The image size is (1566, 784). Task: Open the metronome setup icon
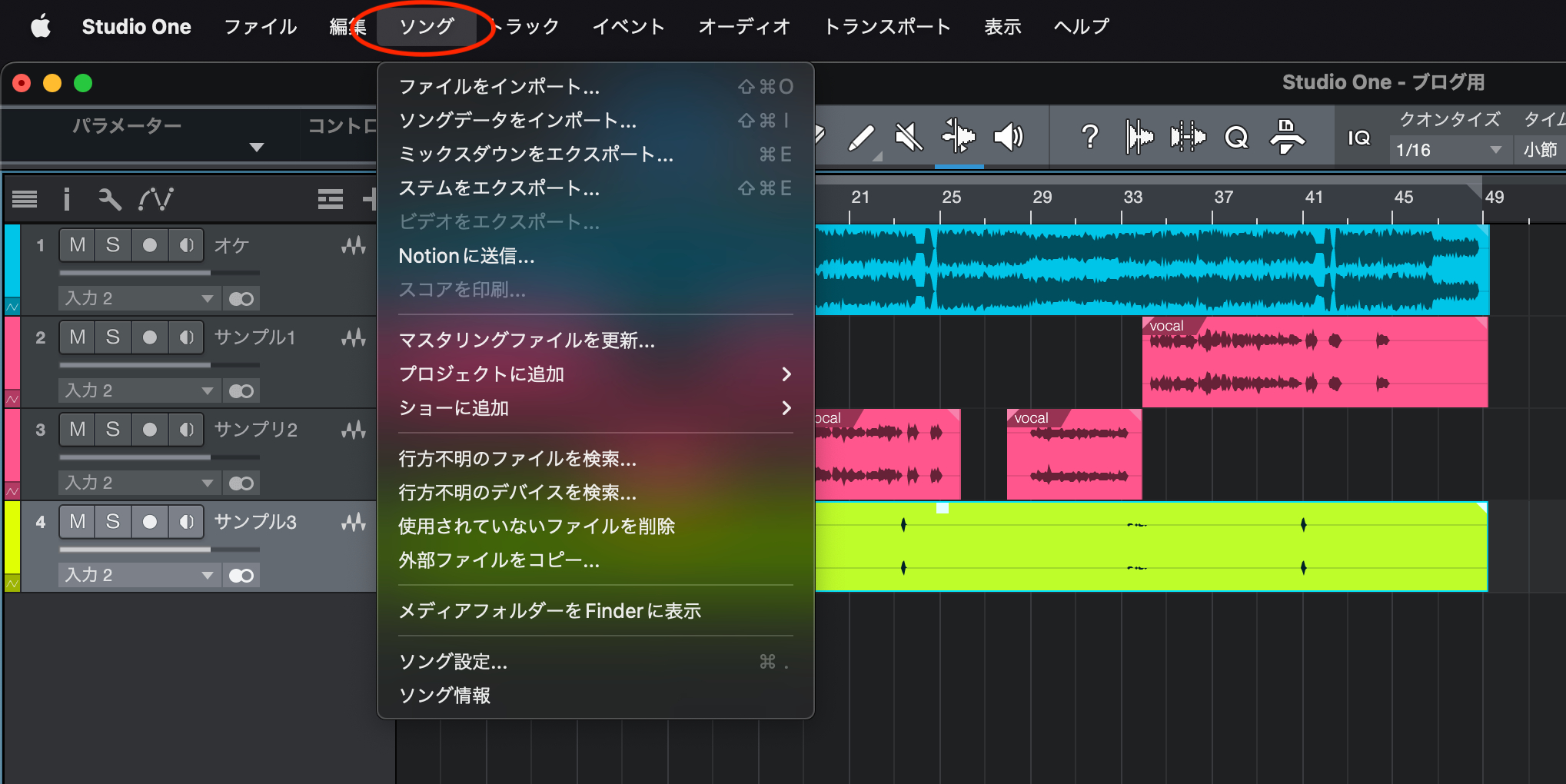[1288, 137]
